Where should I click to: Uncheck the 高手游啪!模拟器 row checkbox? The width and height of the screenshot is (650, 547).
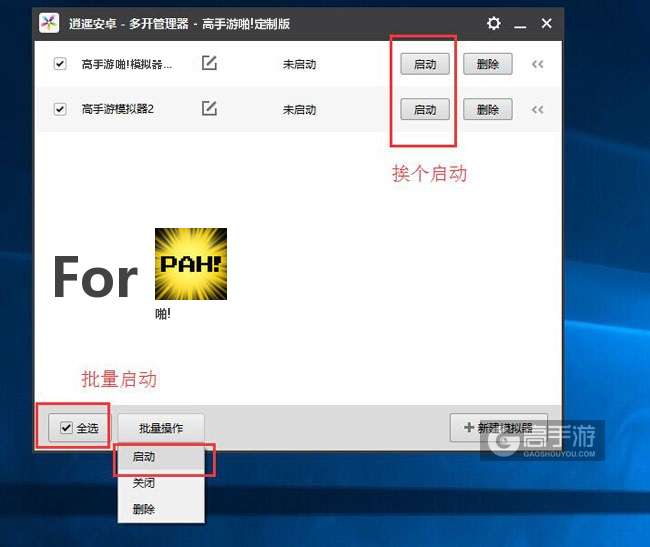(60, 64)
